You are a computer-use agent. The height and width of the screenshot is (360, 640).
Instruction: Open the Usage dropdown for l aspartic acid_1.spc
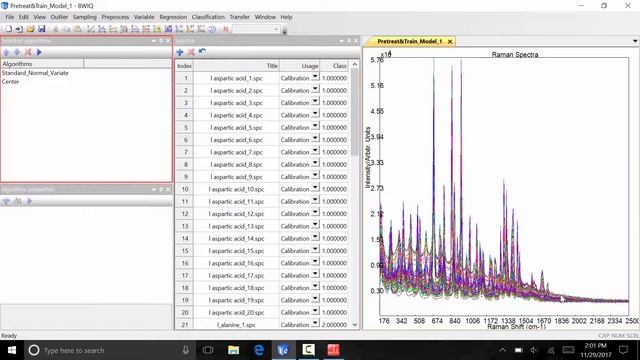(315, 77)
